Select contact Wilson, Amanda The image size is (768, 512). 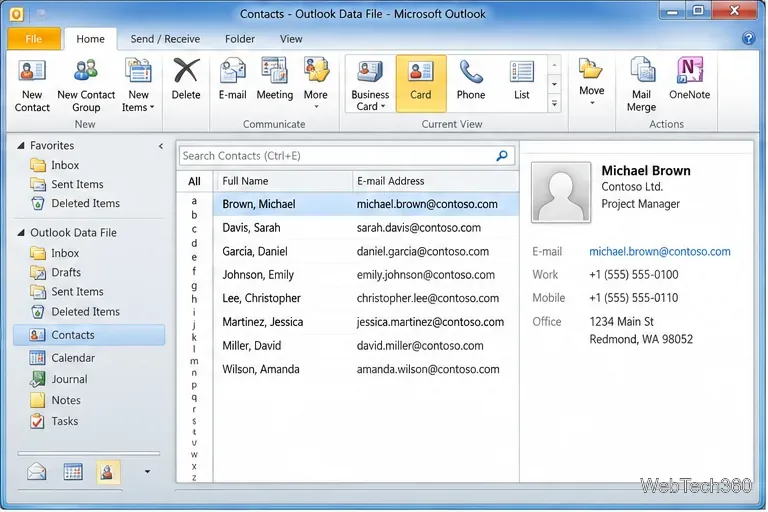click(366, 369)
